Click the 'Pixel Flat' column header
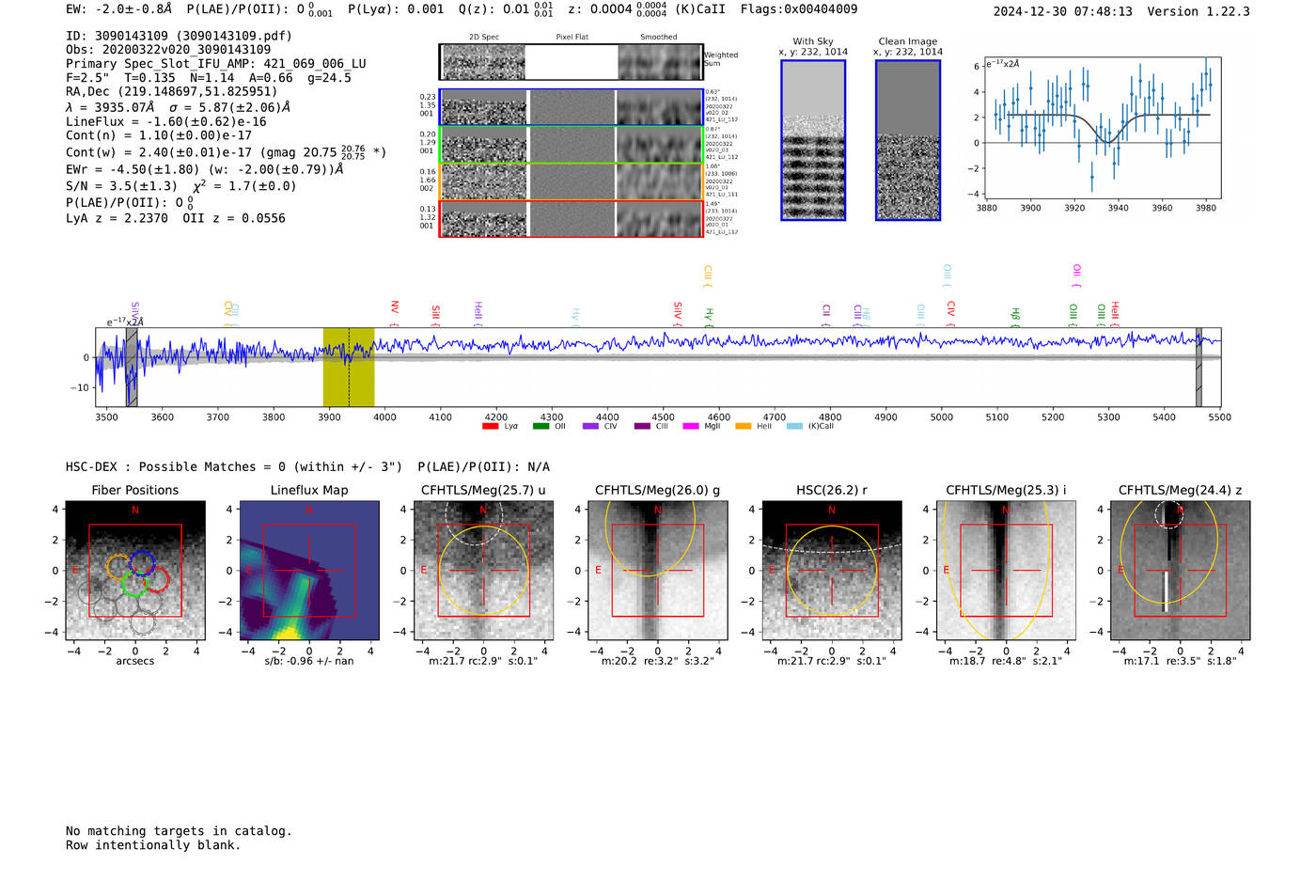This screenshot has width=1316, height=896. (x=572, y=37)
